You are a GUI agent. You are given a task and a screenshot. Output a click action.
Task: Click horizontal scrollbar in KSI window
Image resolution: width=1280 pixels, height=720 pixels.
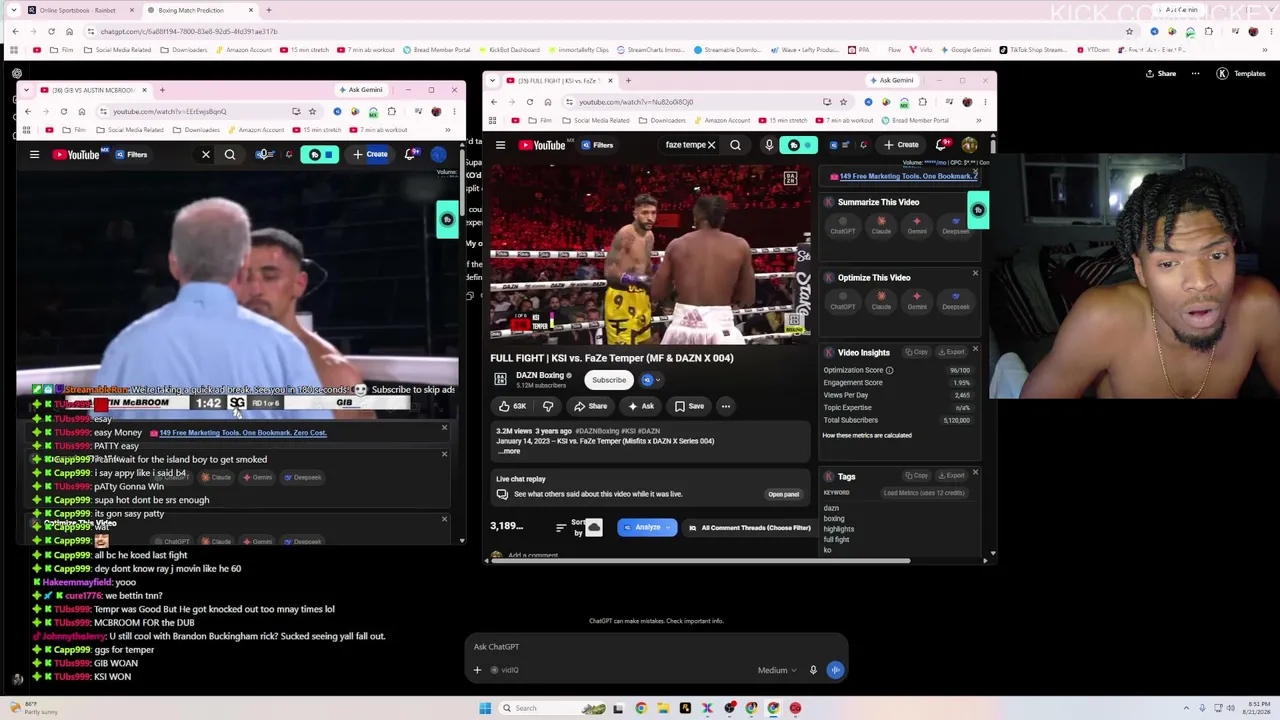pos(700,561)
